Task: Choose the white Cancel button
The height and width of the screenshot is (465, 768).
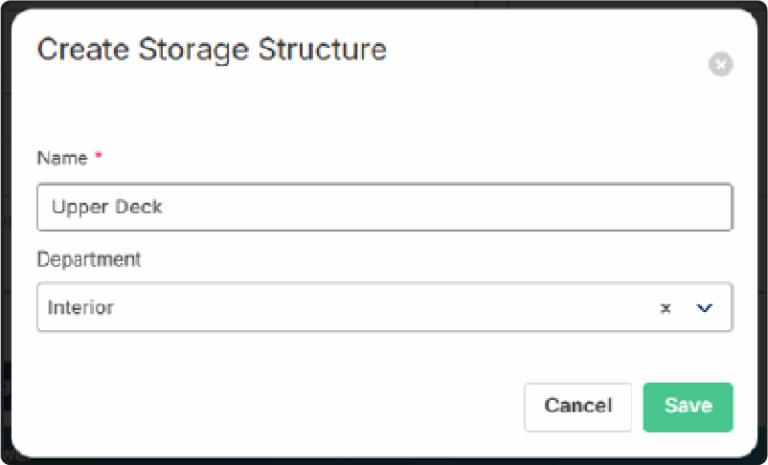Action: click(578, 407)
